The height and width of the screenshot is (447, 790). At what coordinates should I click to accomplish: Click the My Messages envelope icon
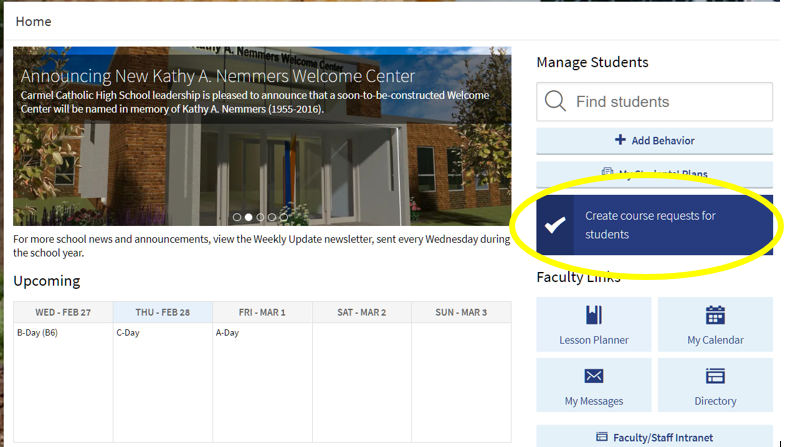[x=594, y=376]
